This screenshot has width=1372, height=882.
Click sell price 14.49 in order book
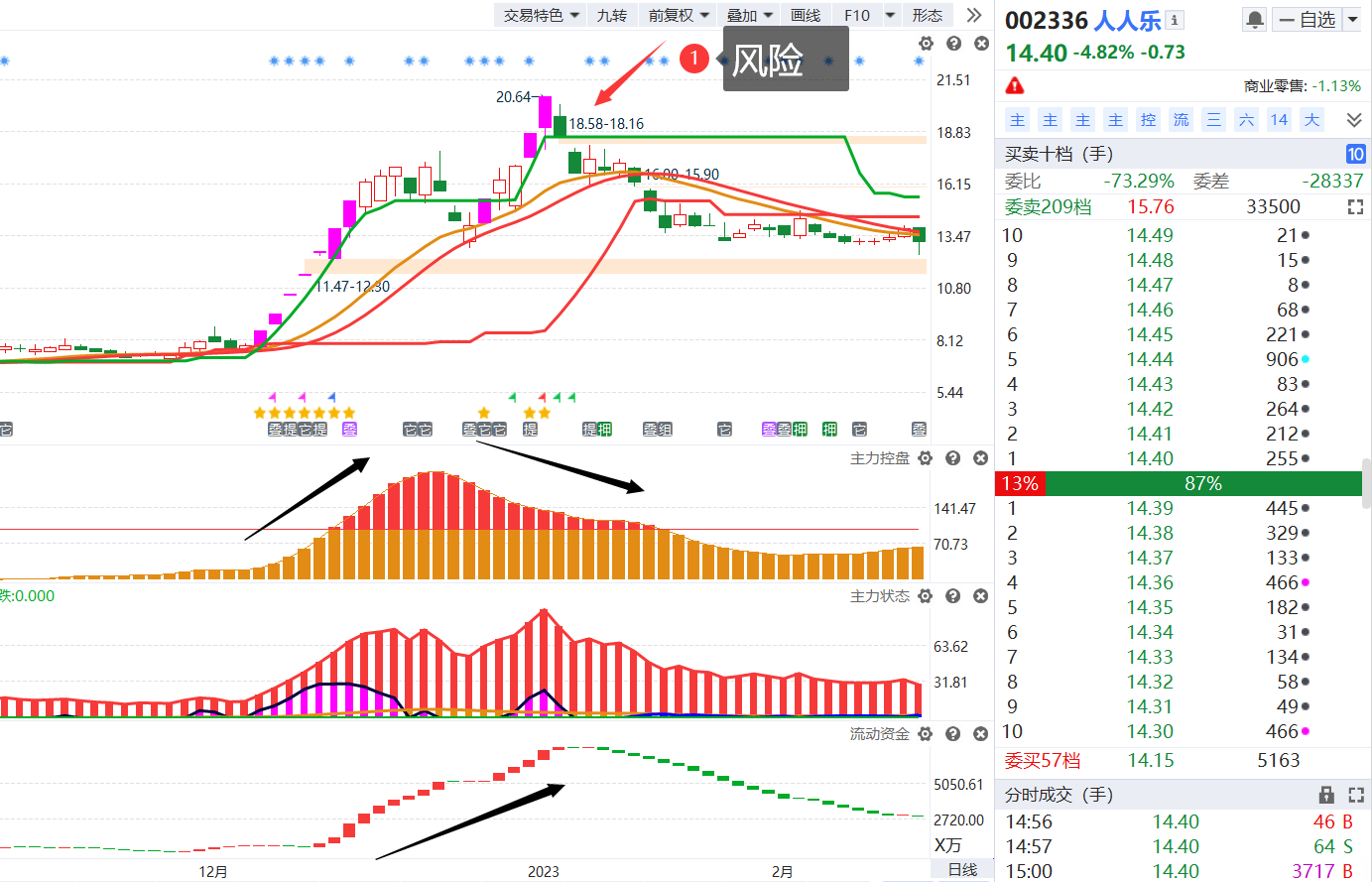1150,235
